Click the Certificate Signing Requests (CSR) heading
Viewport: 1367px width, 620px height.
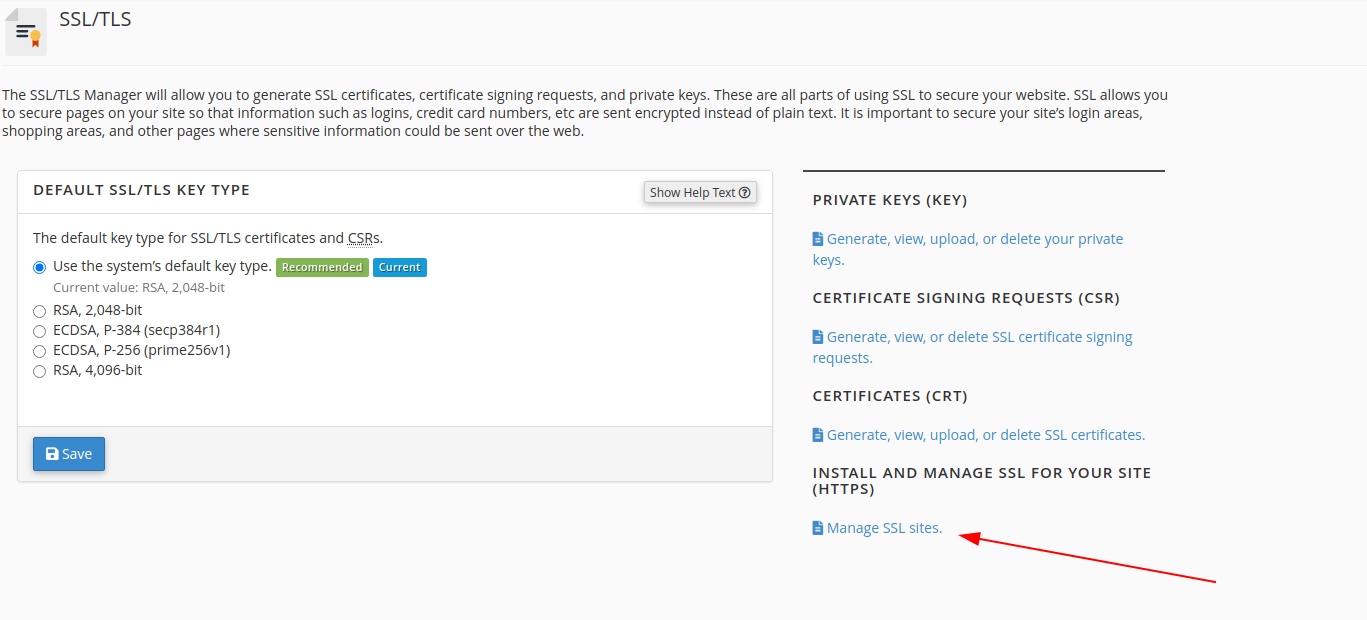[x=966, y=298]
